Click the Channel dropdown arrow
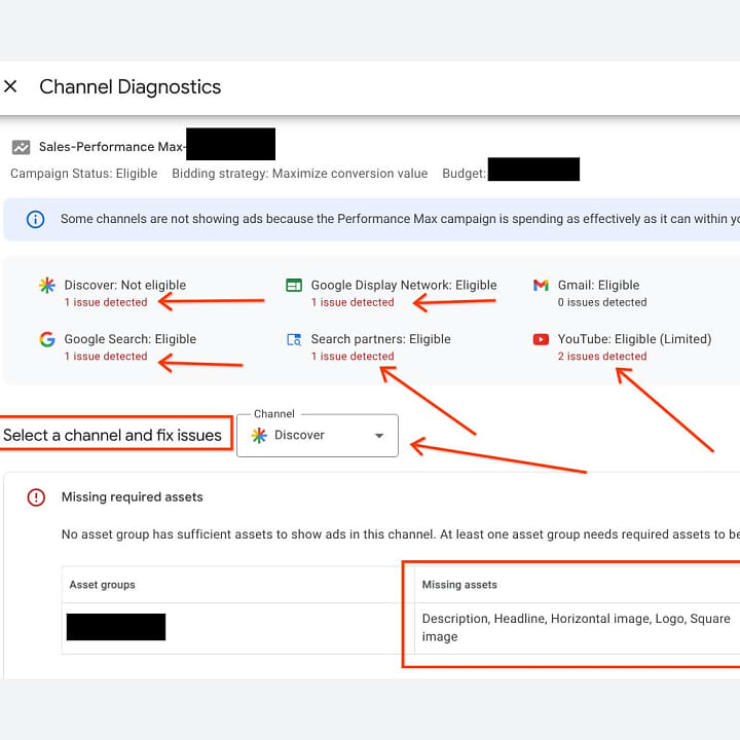The image size is (740, 740). (x=379, y=436)
